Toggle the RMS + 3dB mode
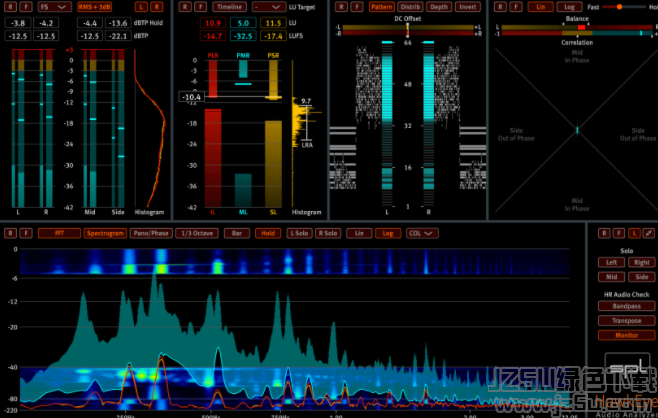 [x=94, y=7]
